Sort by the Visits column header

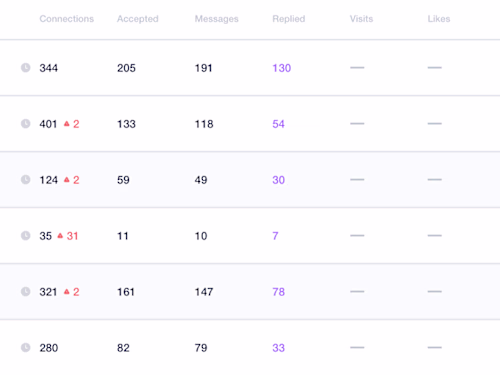click(361, 19)
